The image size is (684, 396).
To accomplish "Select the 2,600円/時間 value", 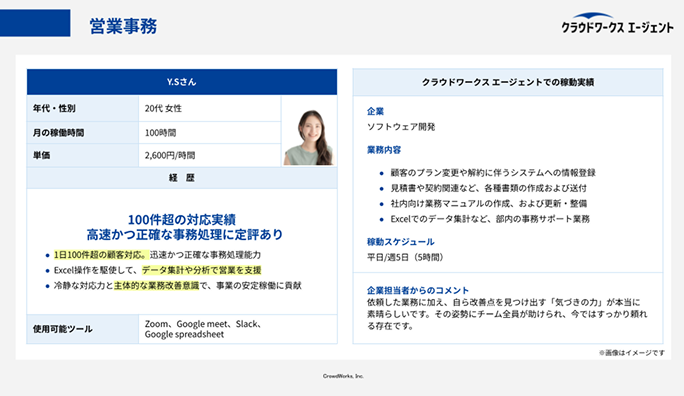I will [170, 155].
